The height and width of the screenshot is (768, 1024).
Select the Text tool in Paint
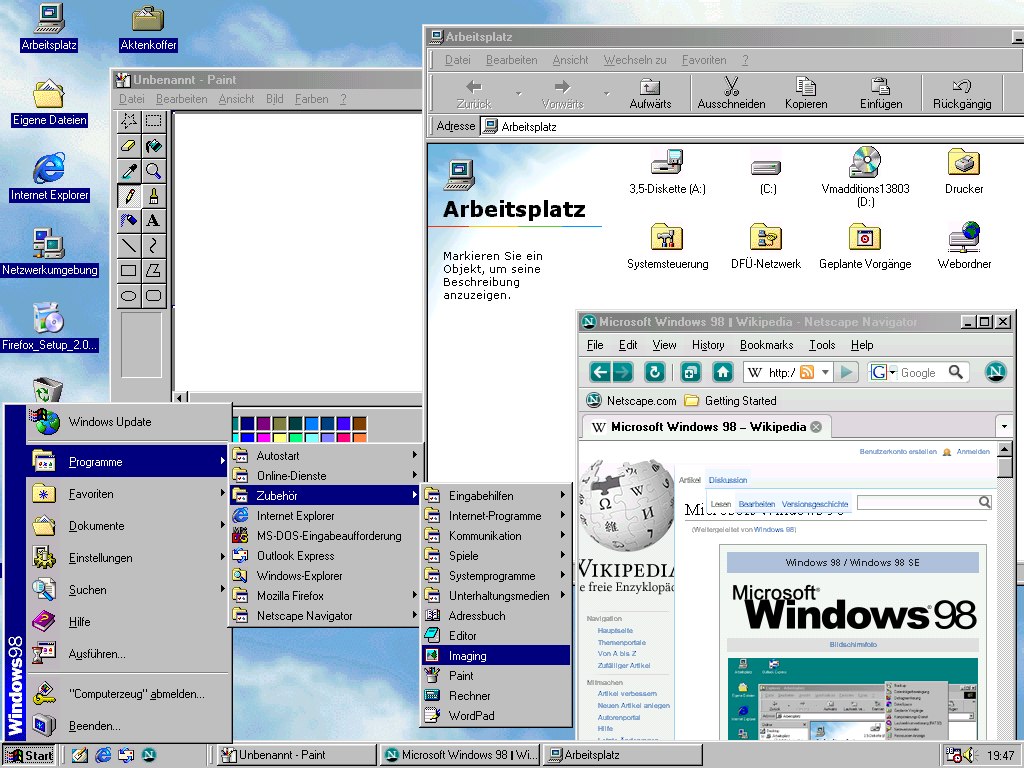154,221
